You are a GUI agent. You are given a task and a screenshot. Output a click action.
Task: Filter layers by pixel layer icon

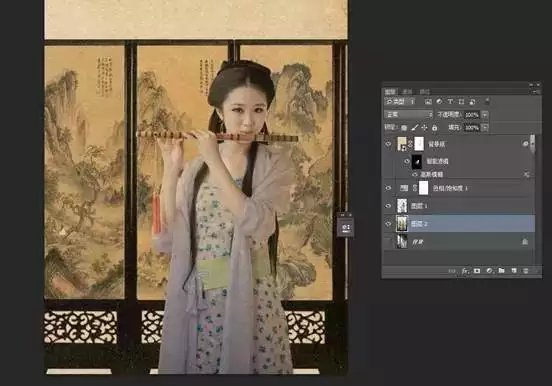click(x=428, y=101)
